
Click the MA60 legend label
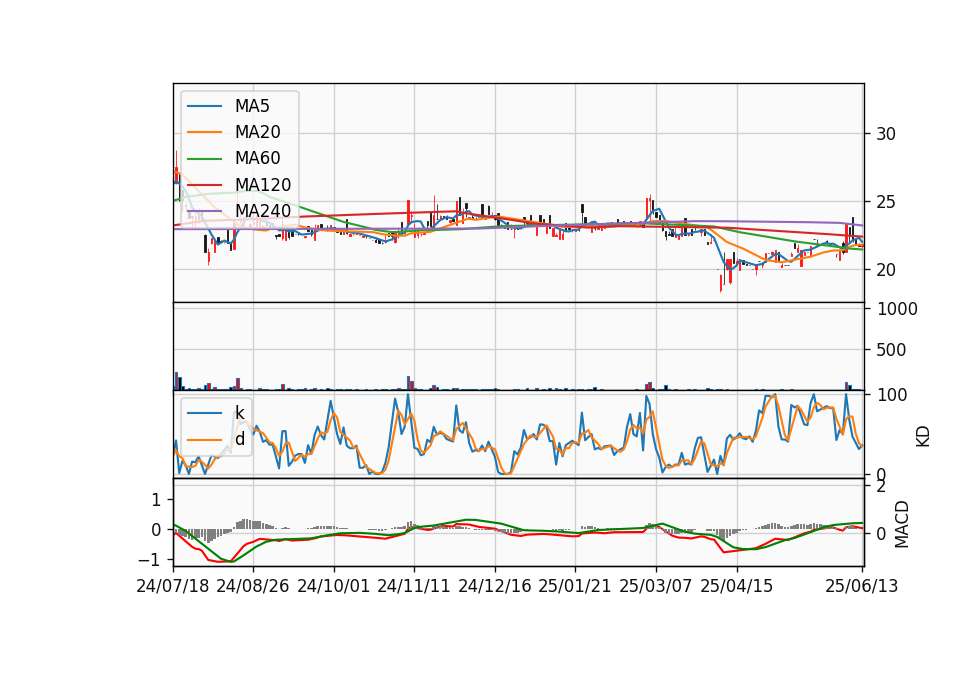[x=257, y=159]
